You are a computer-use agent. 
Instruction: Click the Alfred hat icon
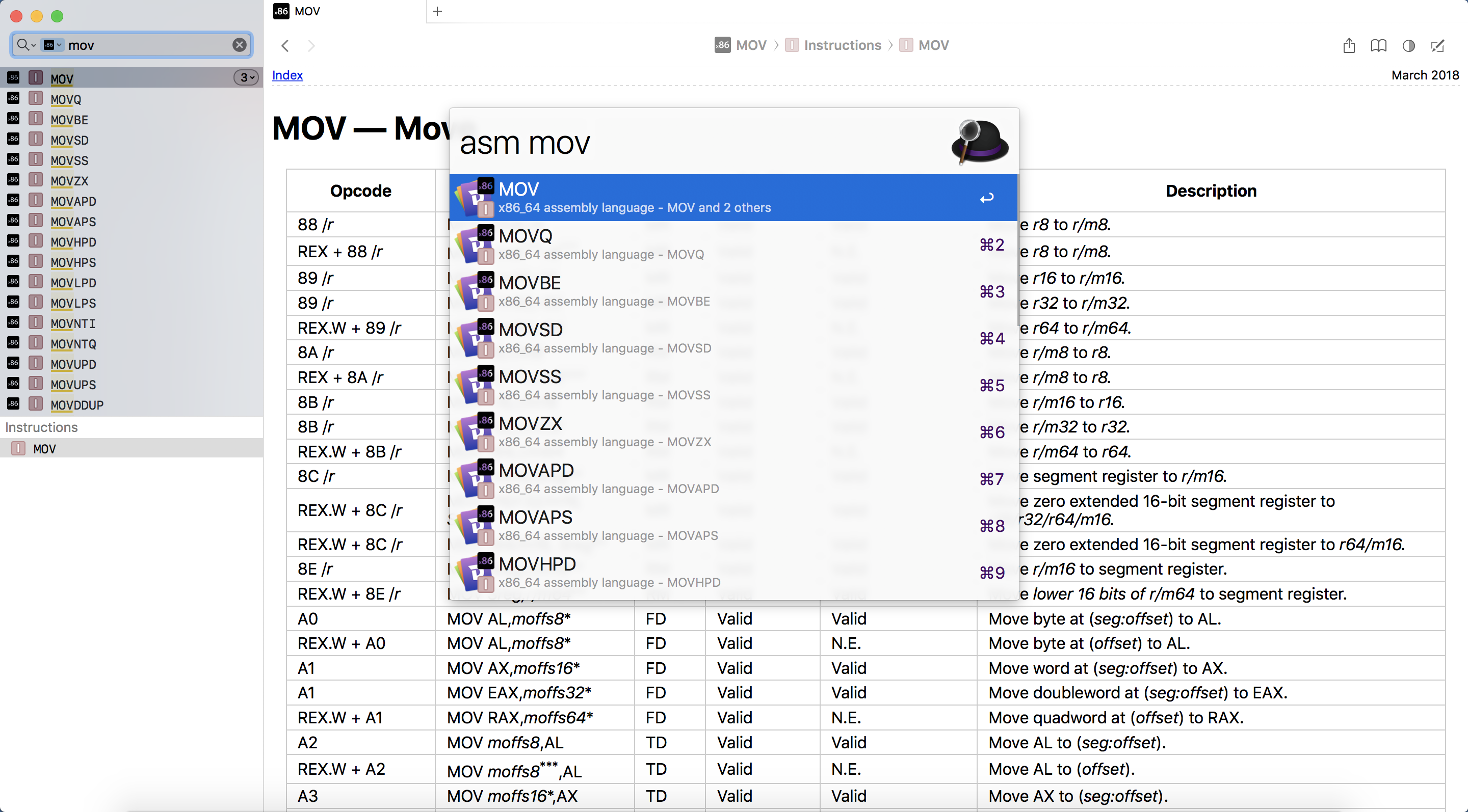[980, 142]
